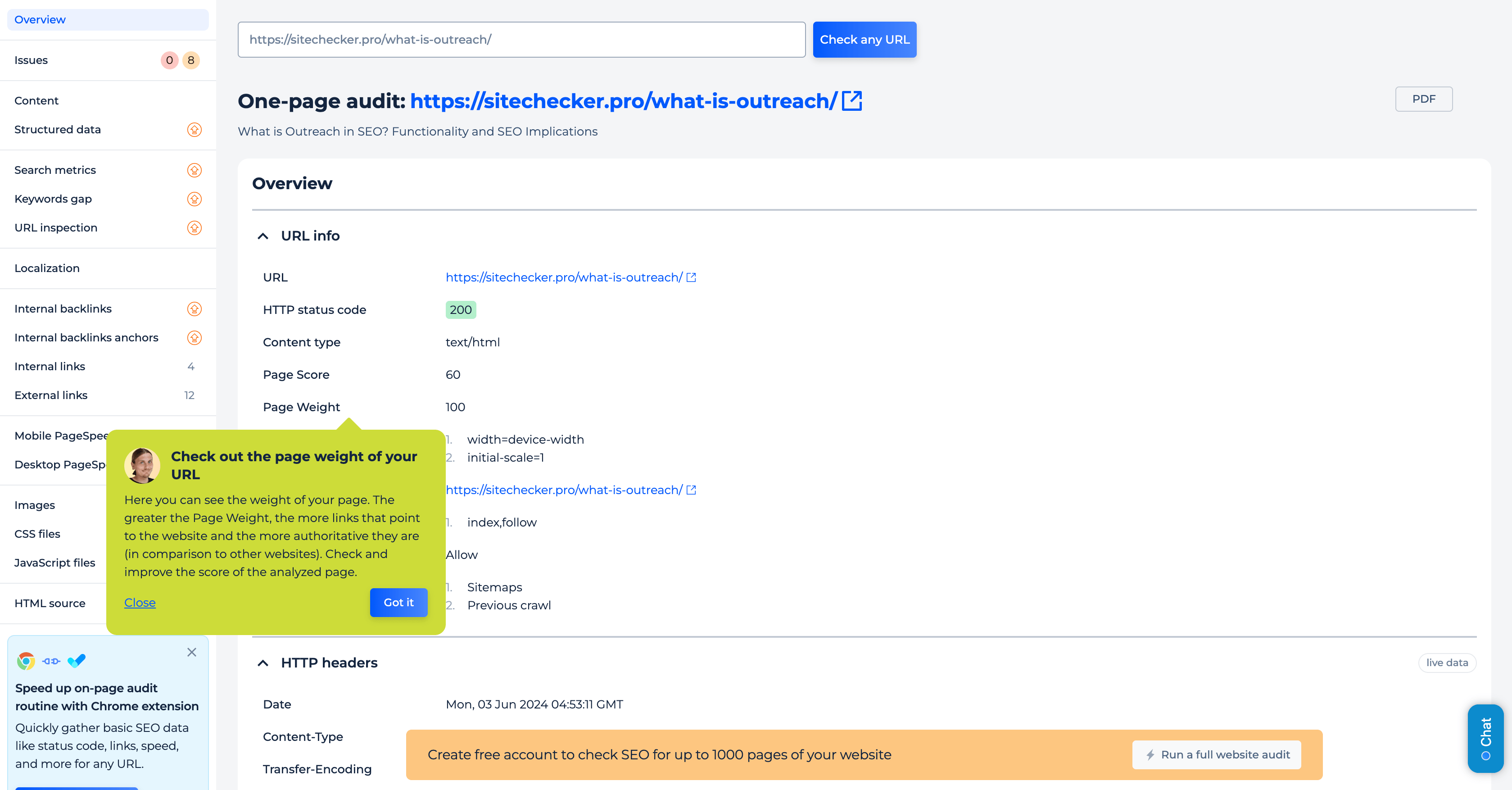Screen dimensions: 1512x790
Task: Click the orange 8 issues badge
Action: click(x=191, y=60)
